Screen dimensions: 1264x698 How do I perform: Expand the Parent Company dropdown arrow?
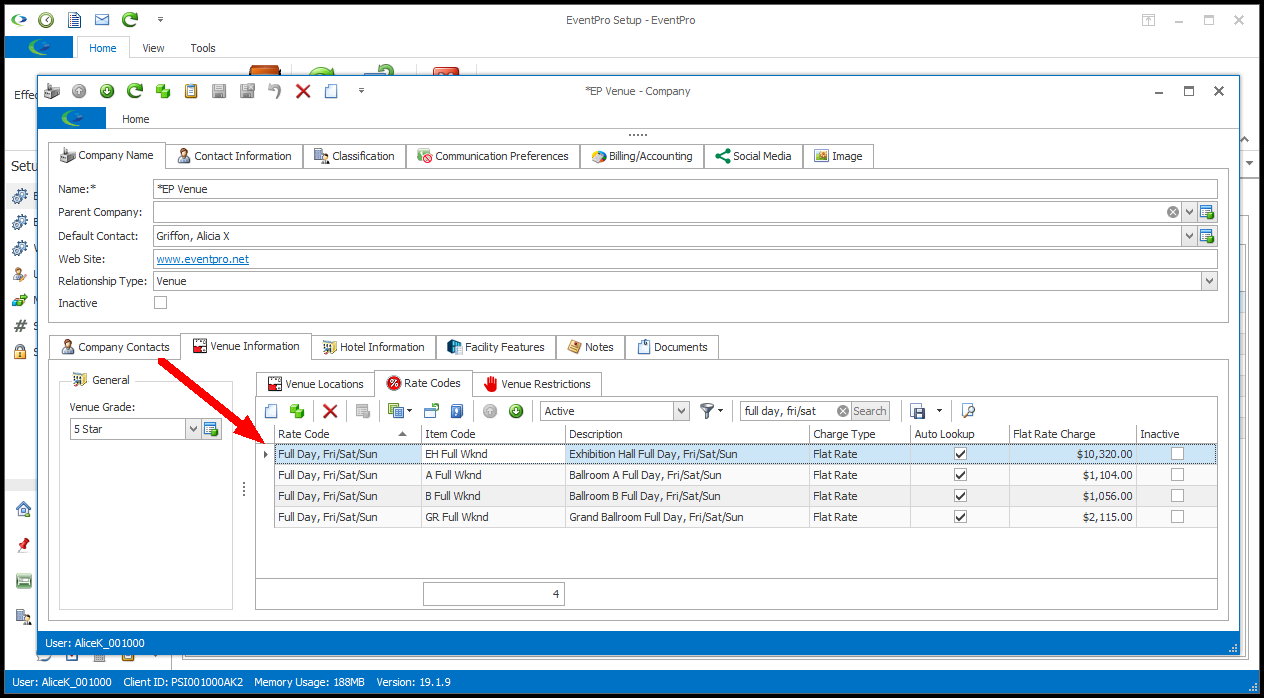click(1189, 212)
